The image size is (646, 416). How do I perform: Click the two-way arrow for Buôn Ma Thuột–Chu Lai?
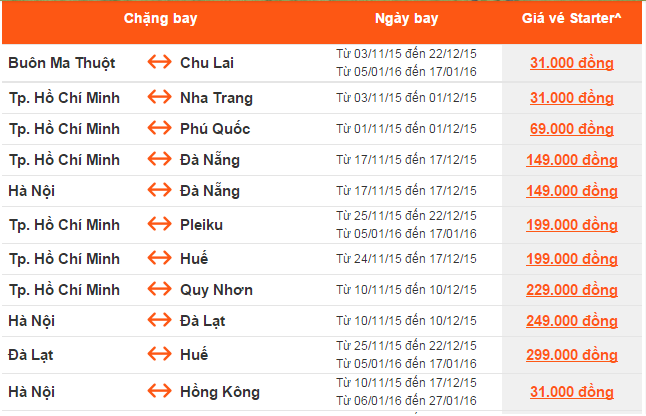(160, 63)
